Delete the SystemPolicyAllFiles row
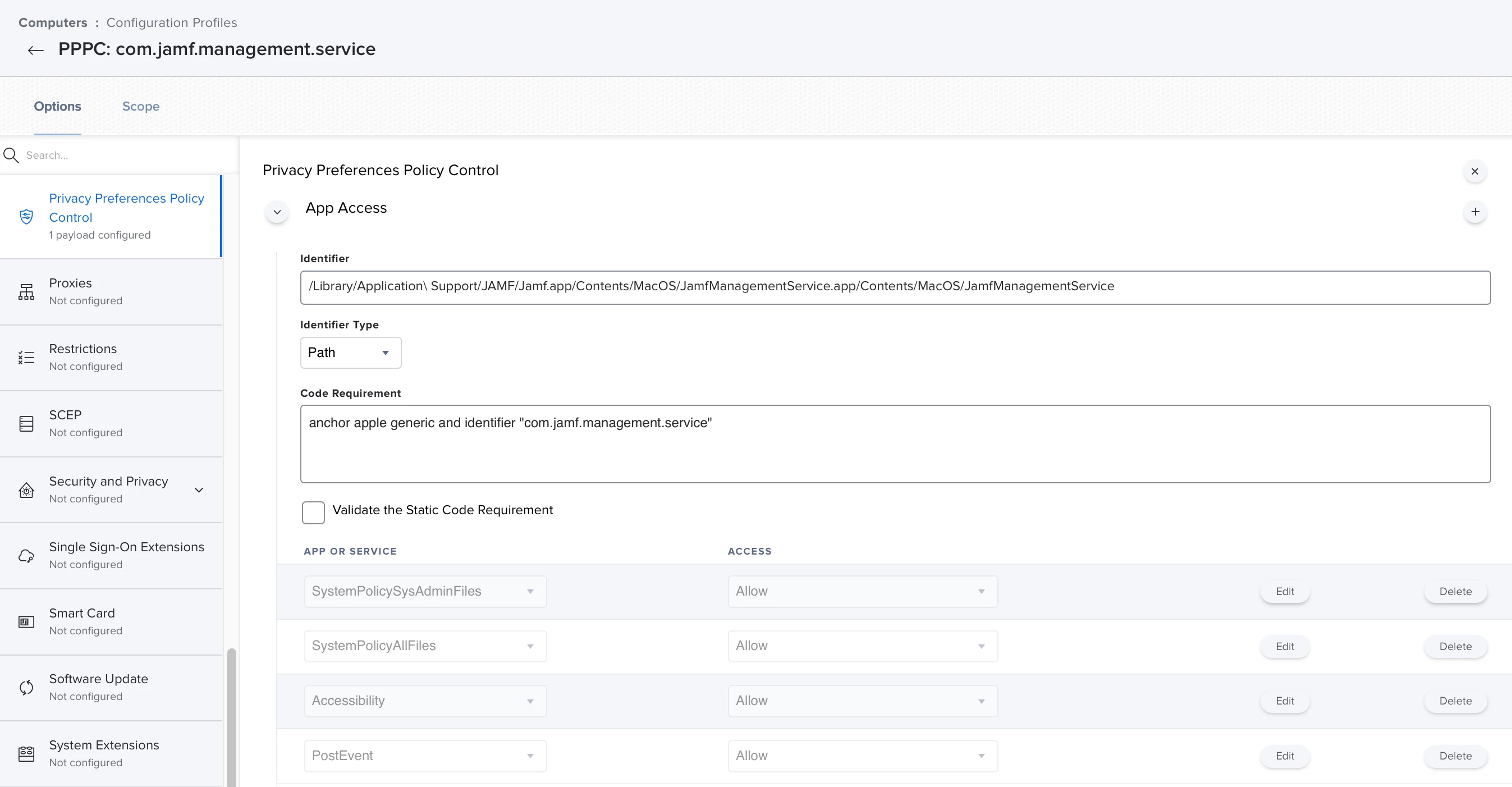 [1456, 646]
